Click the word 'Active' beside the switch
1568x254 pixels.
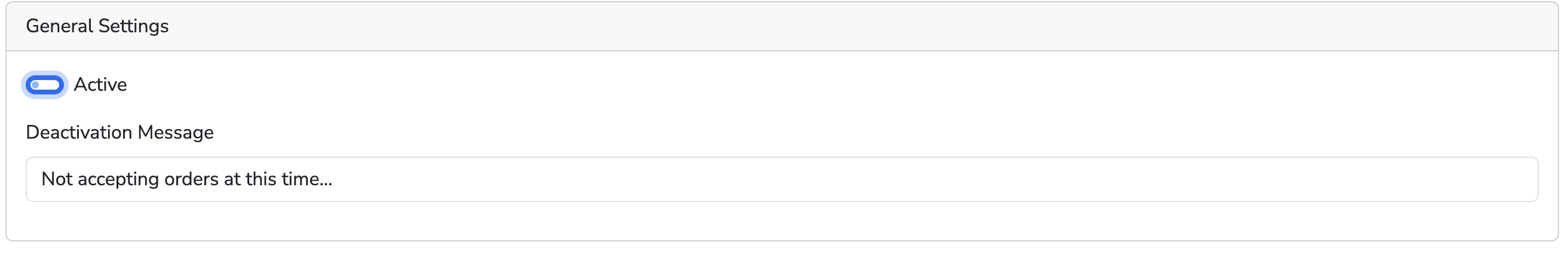(100, 85)
